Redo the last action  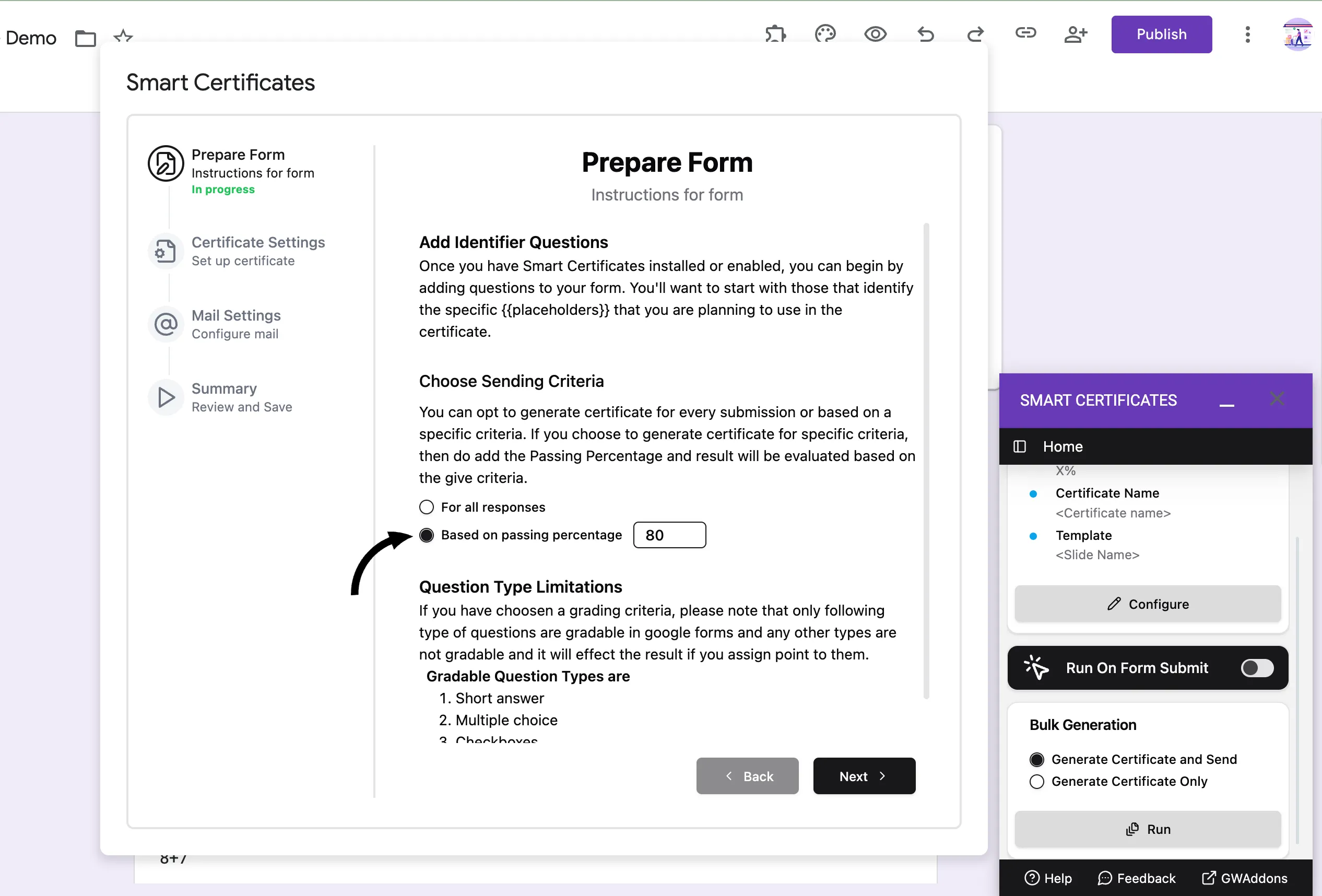tap(975, 34)
